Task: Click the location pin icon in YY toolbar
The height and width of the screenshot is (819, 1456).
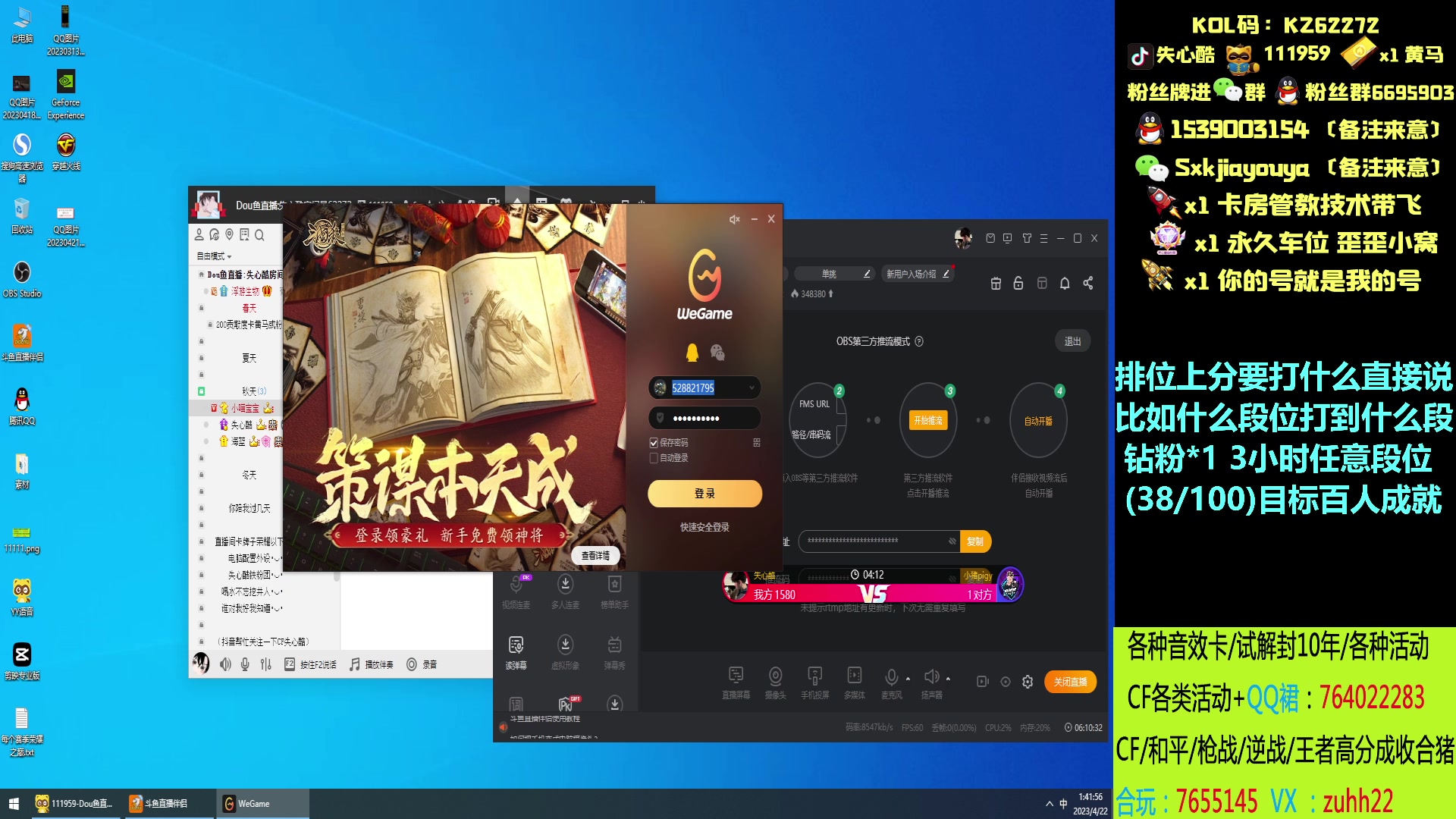Action: click(229, 235)
